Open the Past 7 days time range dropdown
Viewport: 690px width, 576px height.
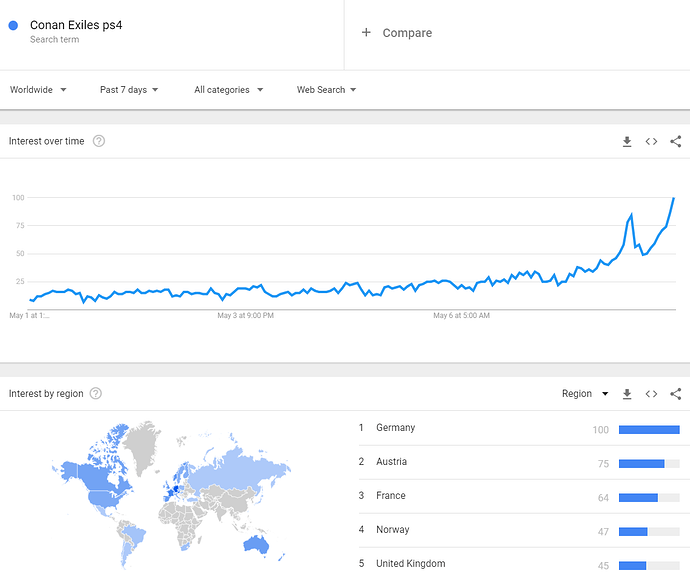(129, 90)
